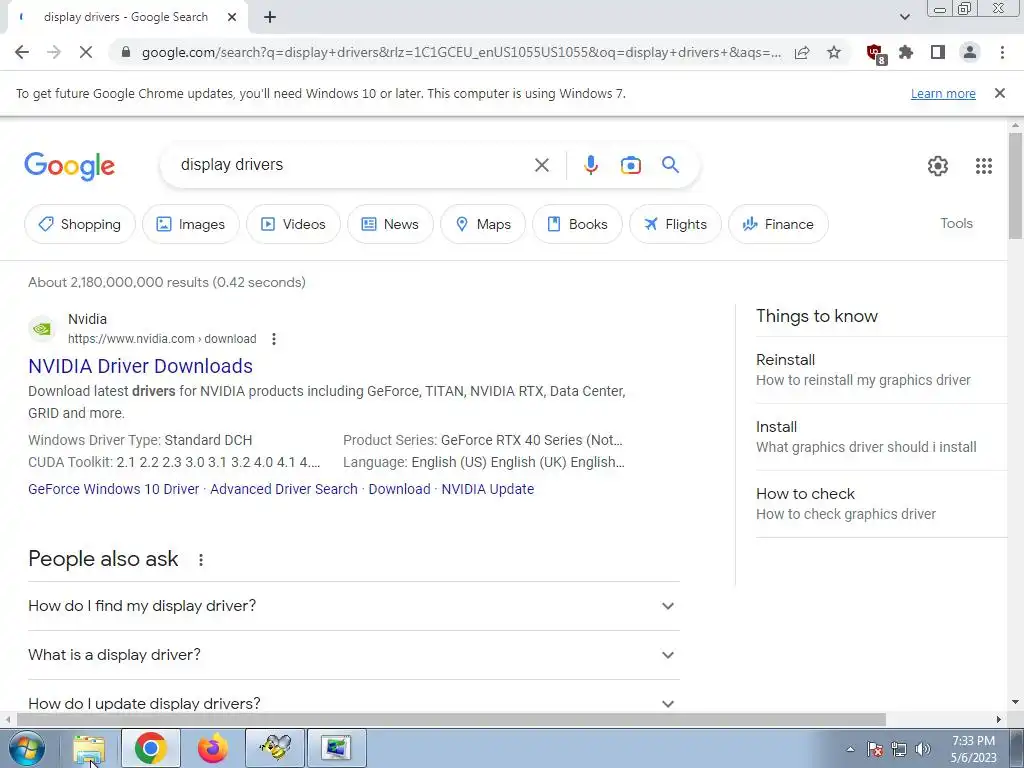
Task: Start voice search with microphone
Action: (591, 165)
